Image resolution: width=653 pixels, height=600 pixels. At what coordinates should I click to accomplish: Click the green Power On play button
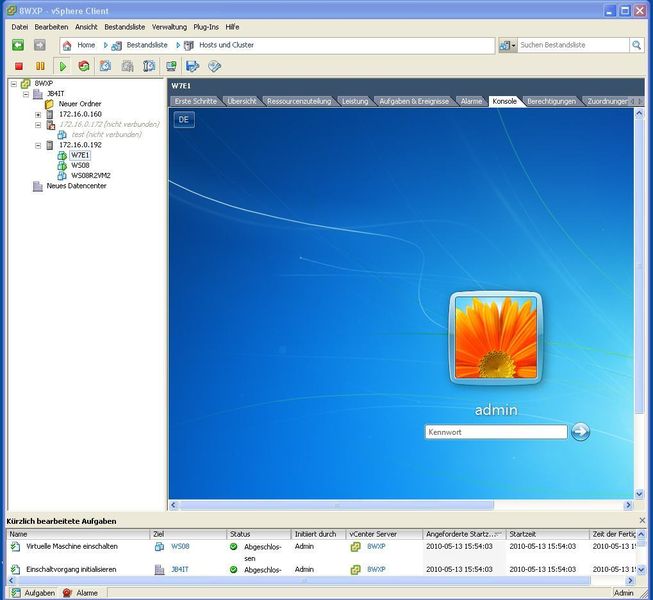63,66
